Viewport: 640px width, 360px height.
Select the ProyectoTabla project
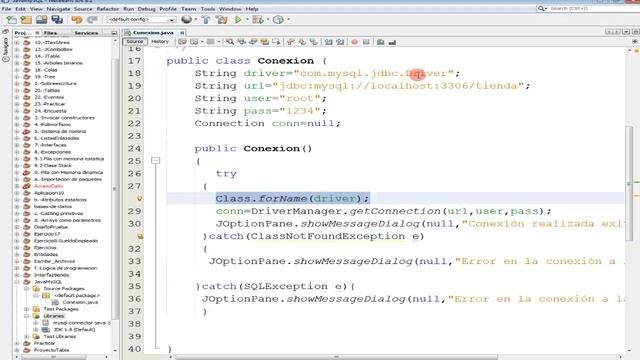tap(51, 350)
